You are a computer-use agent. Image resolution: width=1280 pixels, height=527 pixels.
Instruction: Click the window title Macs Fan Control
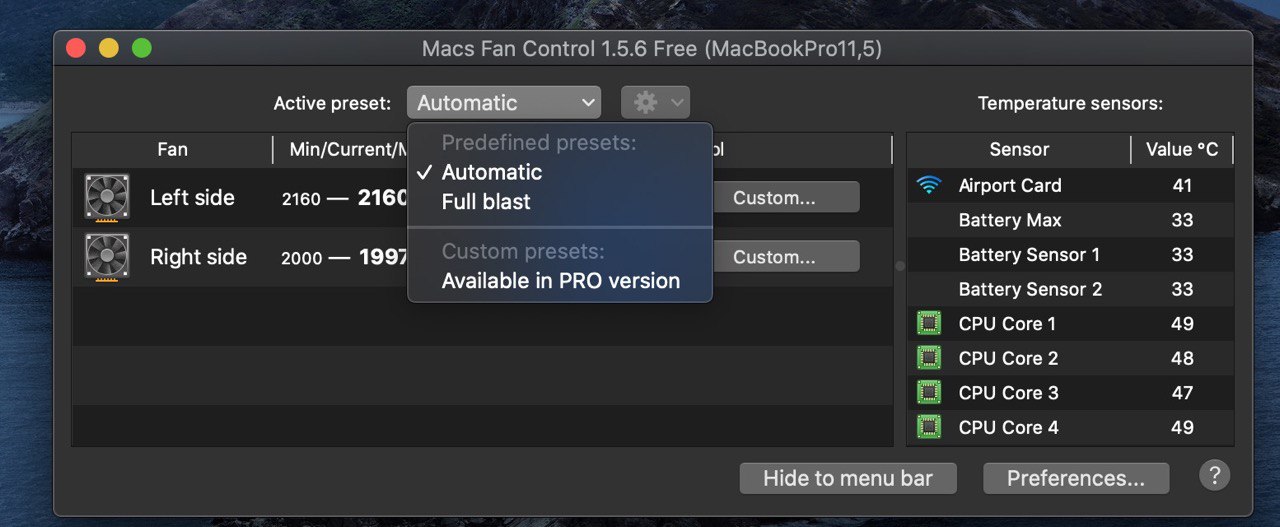(652, 48)
